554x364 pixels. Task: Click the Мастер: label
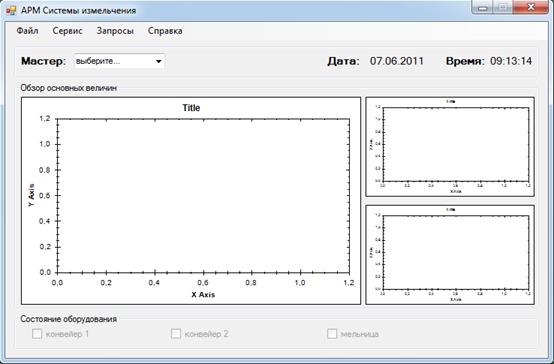point(43,61)
